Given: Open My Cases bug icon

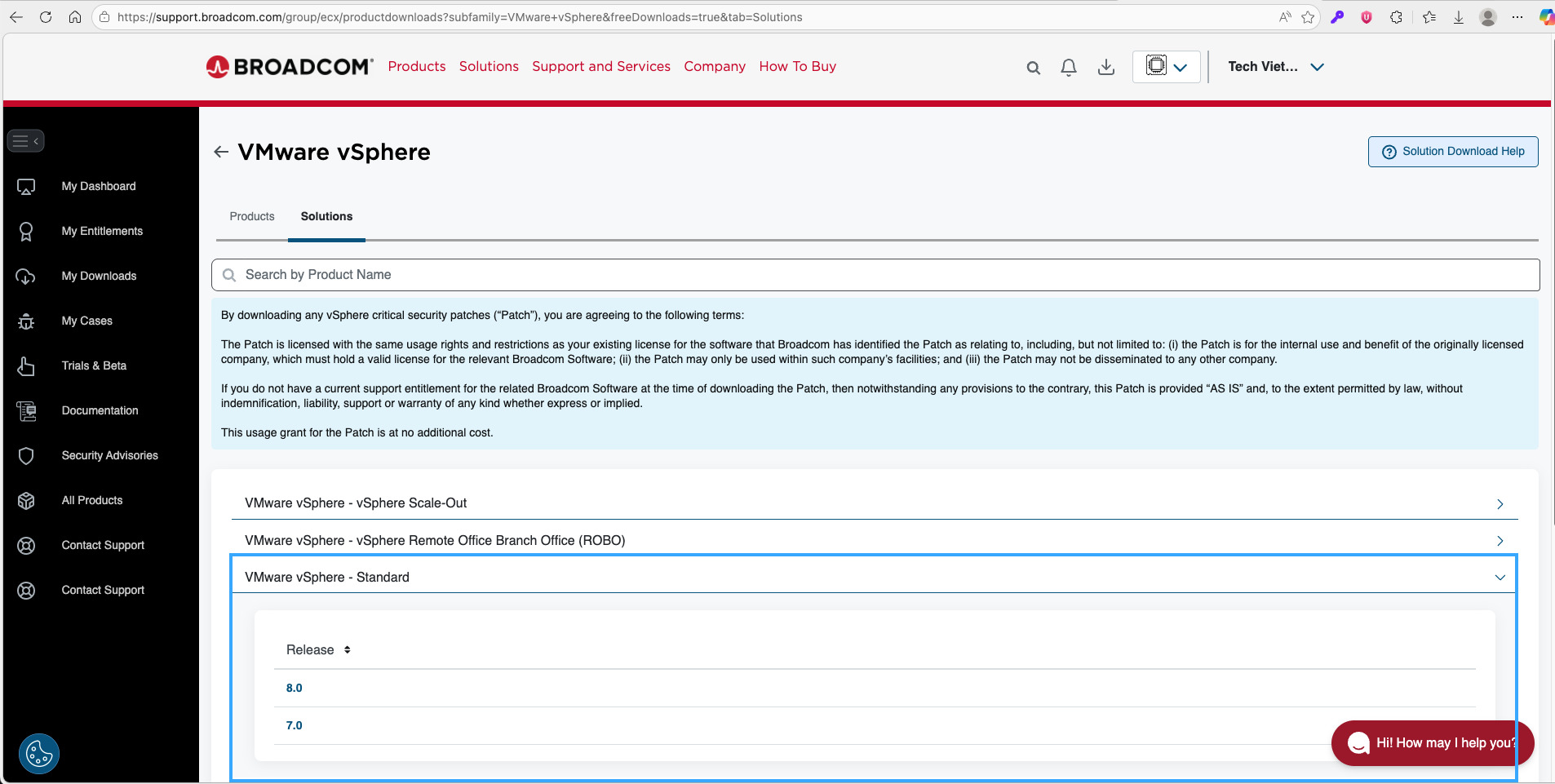Looking at the screenshot, I should tap(26, 321).
